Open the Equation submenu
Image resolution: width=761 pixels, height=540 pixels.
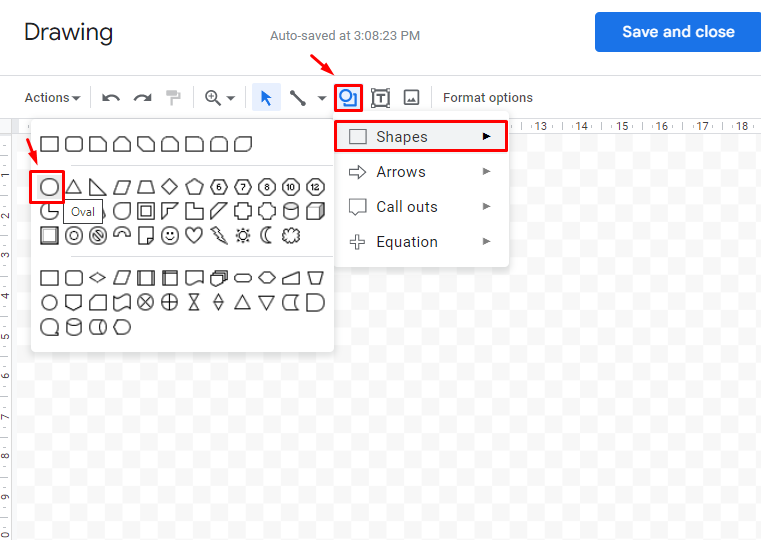(421, 242)
